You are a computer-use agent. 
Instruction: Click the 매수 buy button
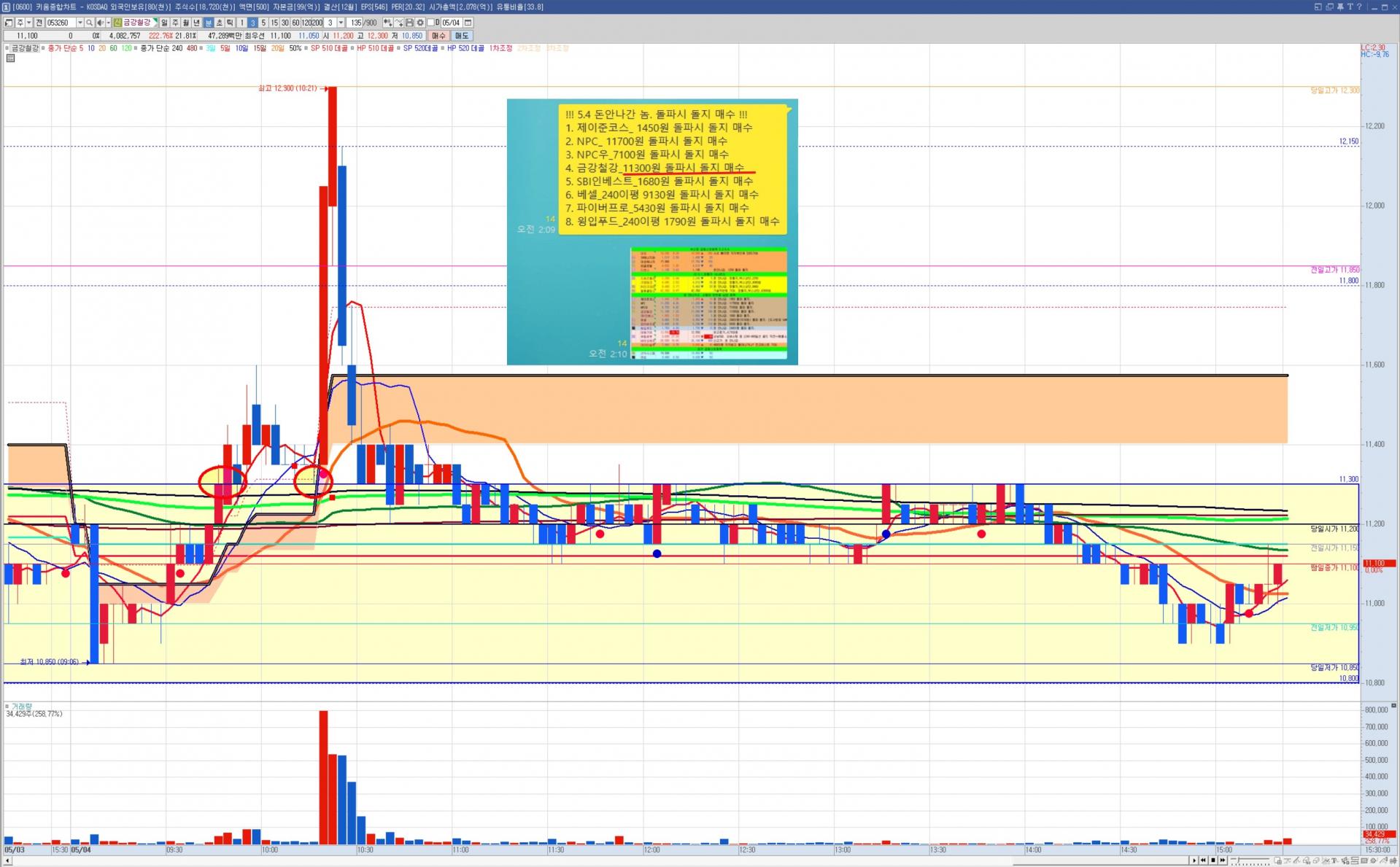[x=438, y=35]
